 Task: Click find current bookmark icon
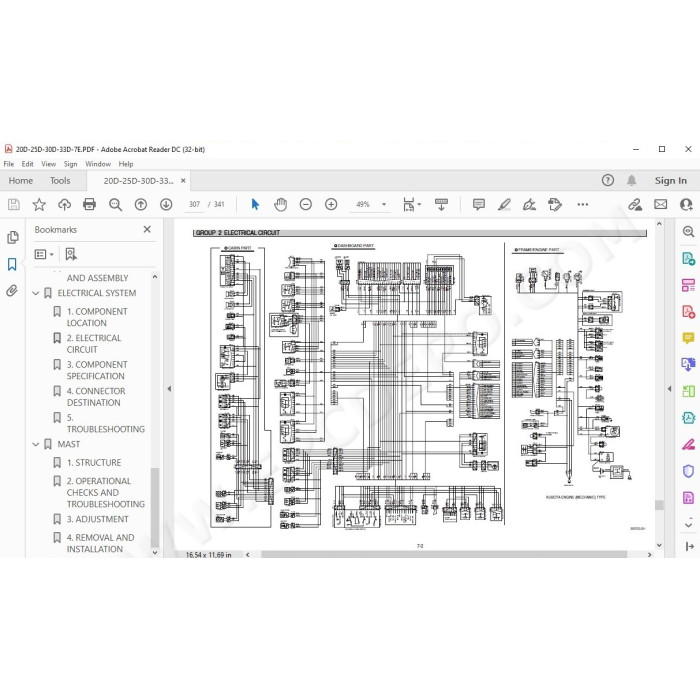pyautogui.click(x=71, y=254)
